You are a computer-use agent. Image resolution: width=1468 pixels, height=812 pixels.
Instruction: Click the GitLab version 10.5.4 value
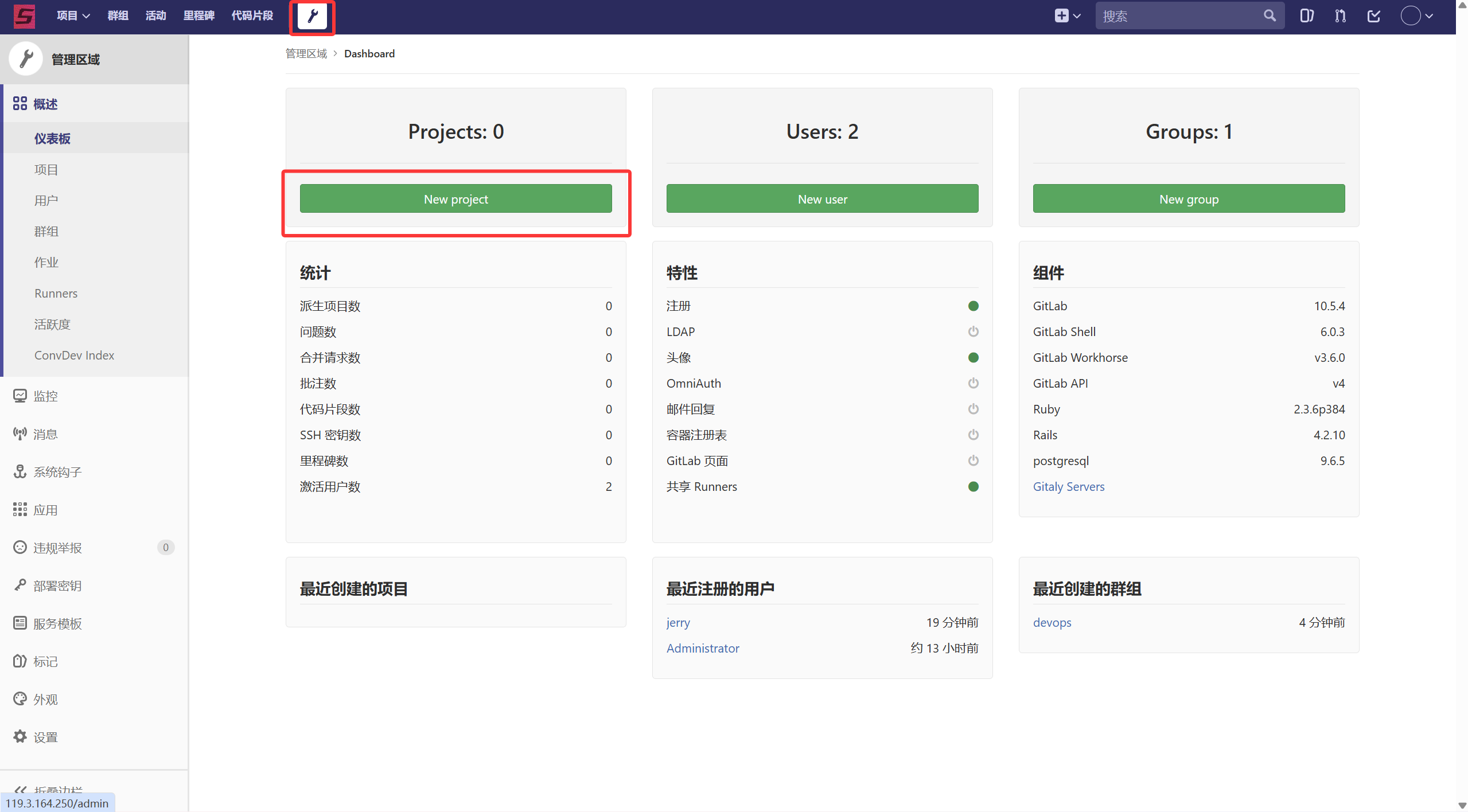pyautogui.click(x=1329, y=306)
